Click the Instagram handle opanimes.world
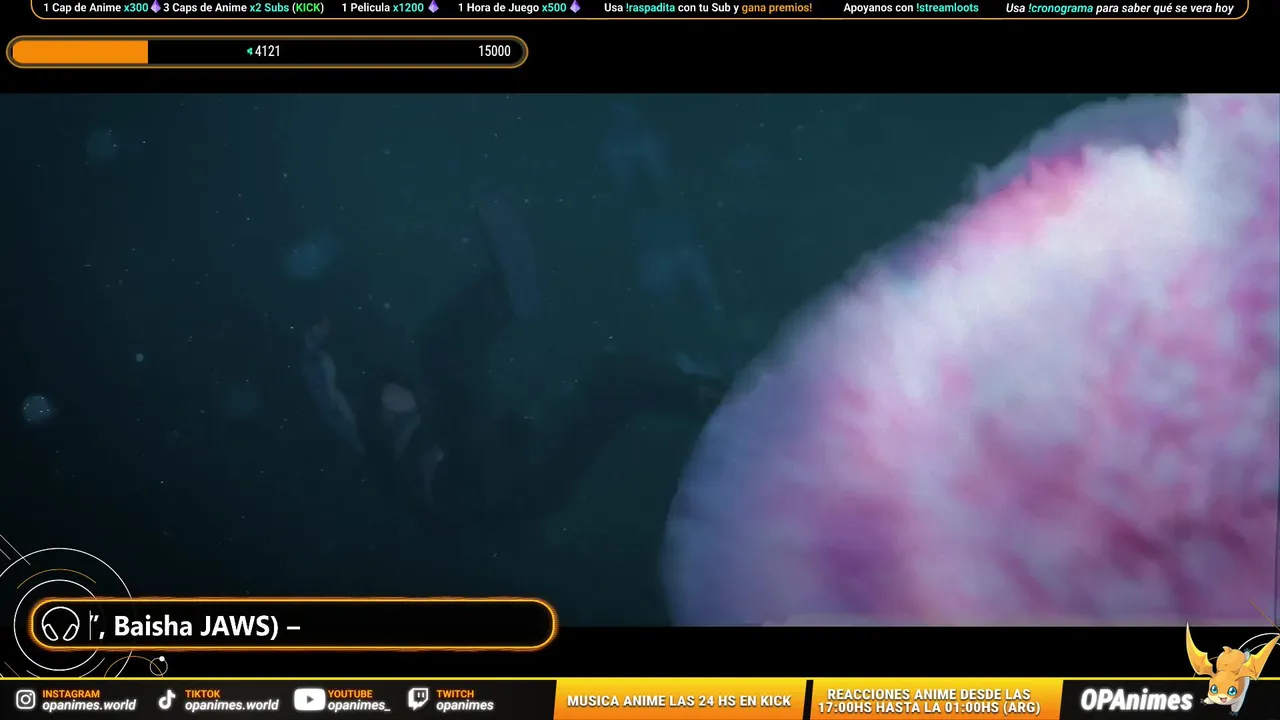This screenshot has width=1280, height=720. click(89, 706)
